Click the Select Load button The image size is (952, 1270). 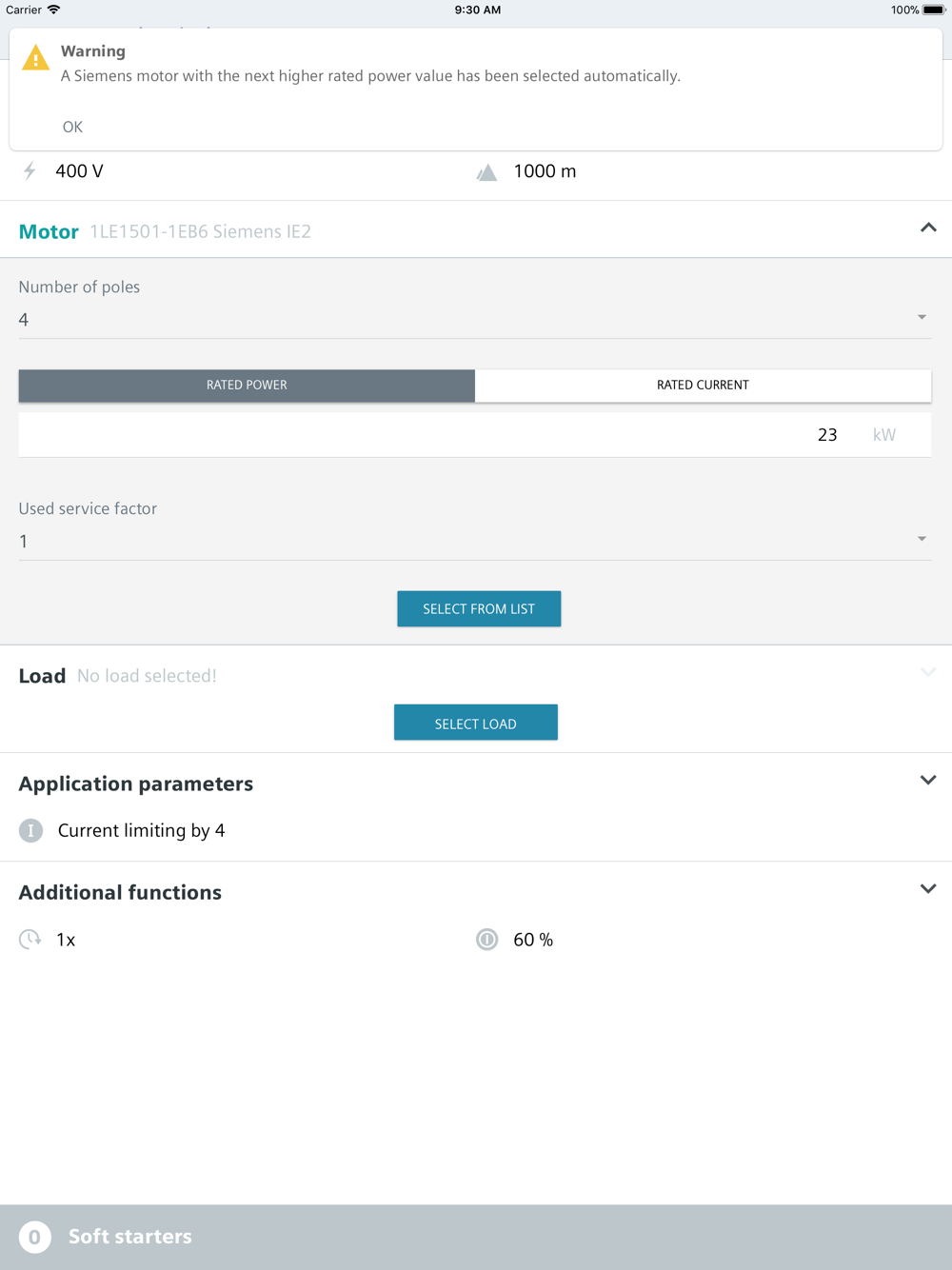click(476, 723)
